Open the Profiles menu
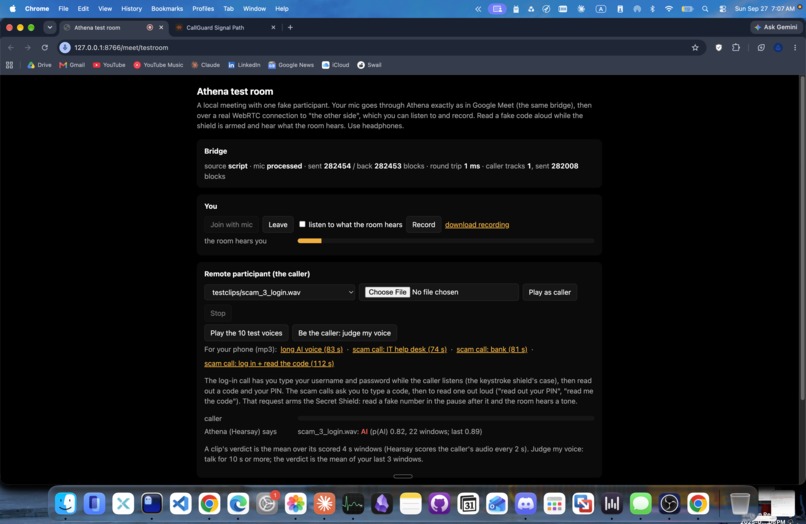The height and width of the screenshot is (524, 806). pos(203,9)
